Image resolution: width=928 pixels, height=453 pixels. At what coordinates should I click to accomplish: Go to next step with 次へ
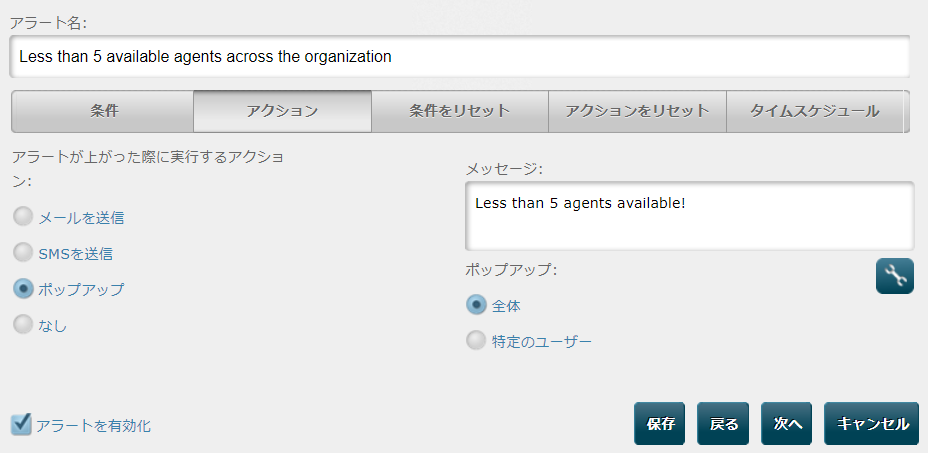[x=787, y=423]
